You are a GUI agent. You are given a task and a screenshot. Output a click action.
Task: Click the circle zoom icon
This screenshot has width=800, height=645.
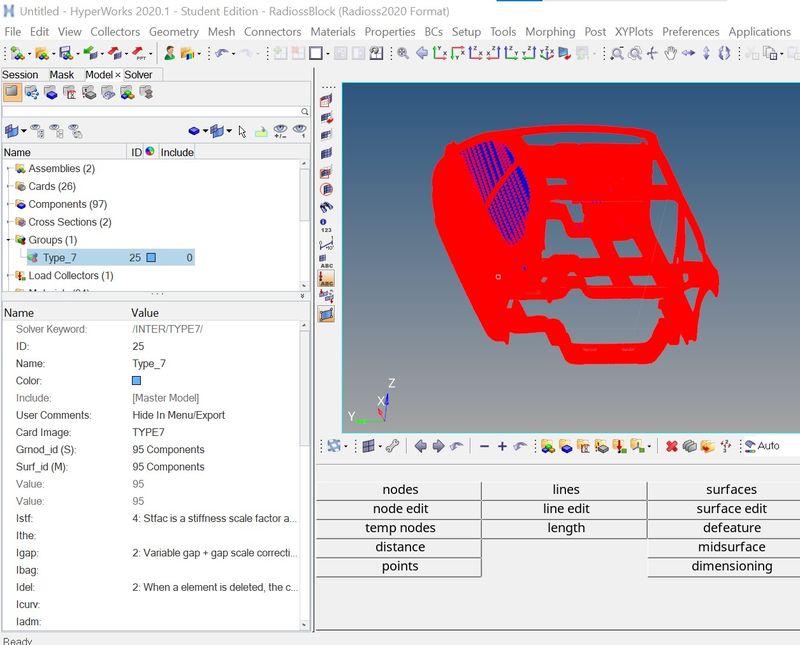tap(635, 53)
